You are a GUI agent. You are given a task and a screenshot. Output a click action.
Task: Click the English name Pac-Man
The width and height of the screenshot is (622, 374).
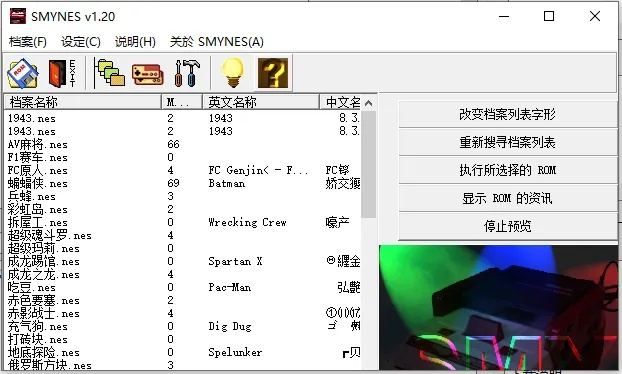tap(230, 288)
